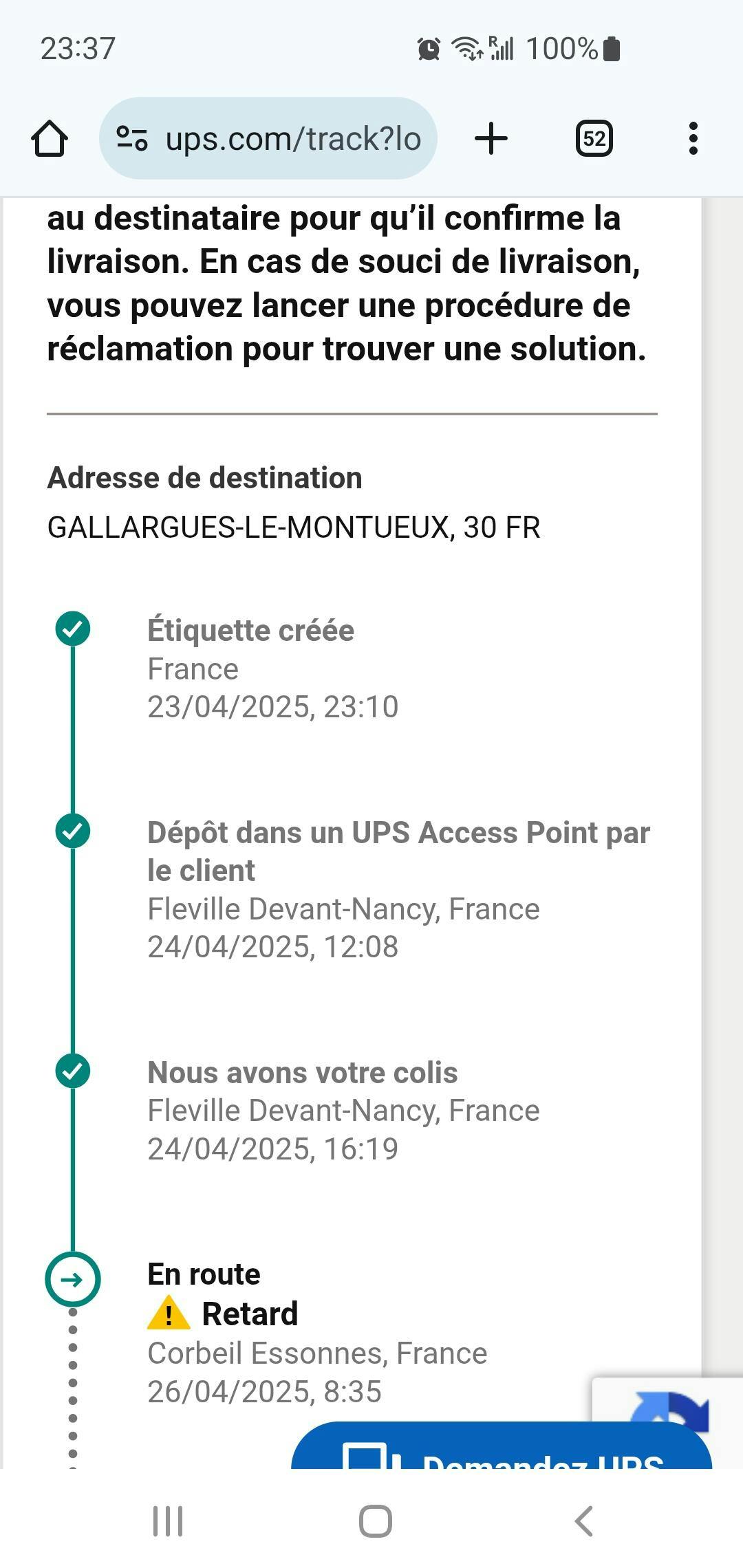
Task: Tap the yellow Retard warning icon
Action: 169,1314
